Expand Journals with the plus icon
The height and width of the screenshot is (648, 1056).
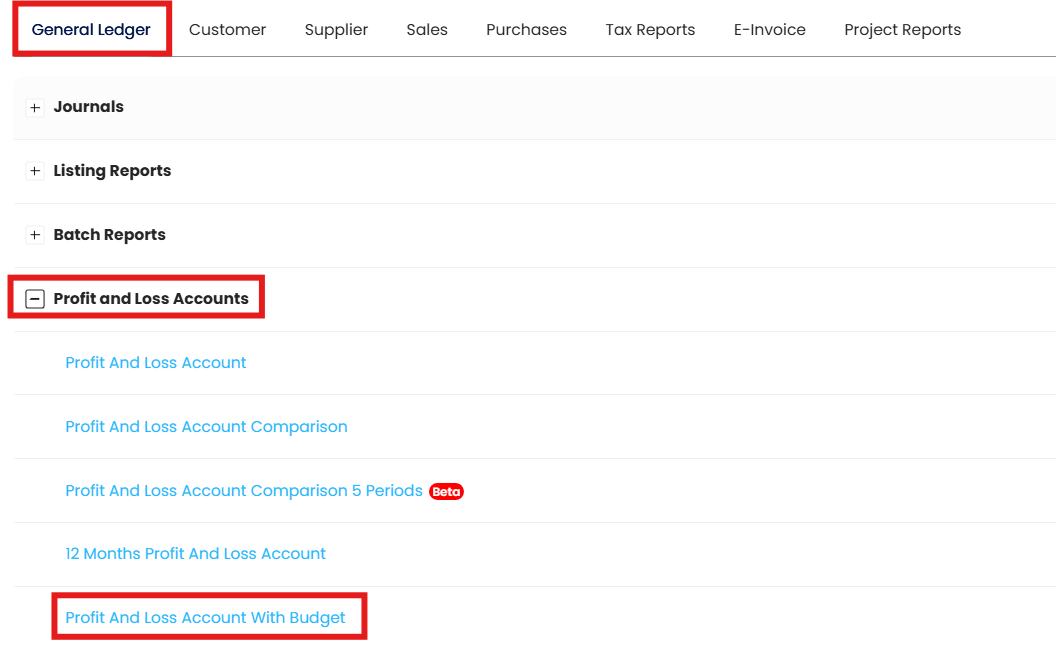tap(35, 107)
